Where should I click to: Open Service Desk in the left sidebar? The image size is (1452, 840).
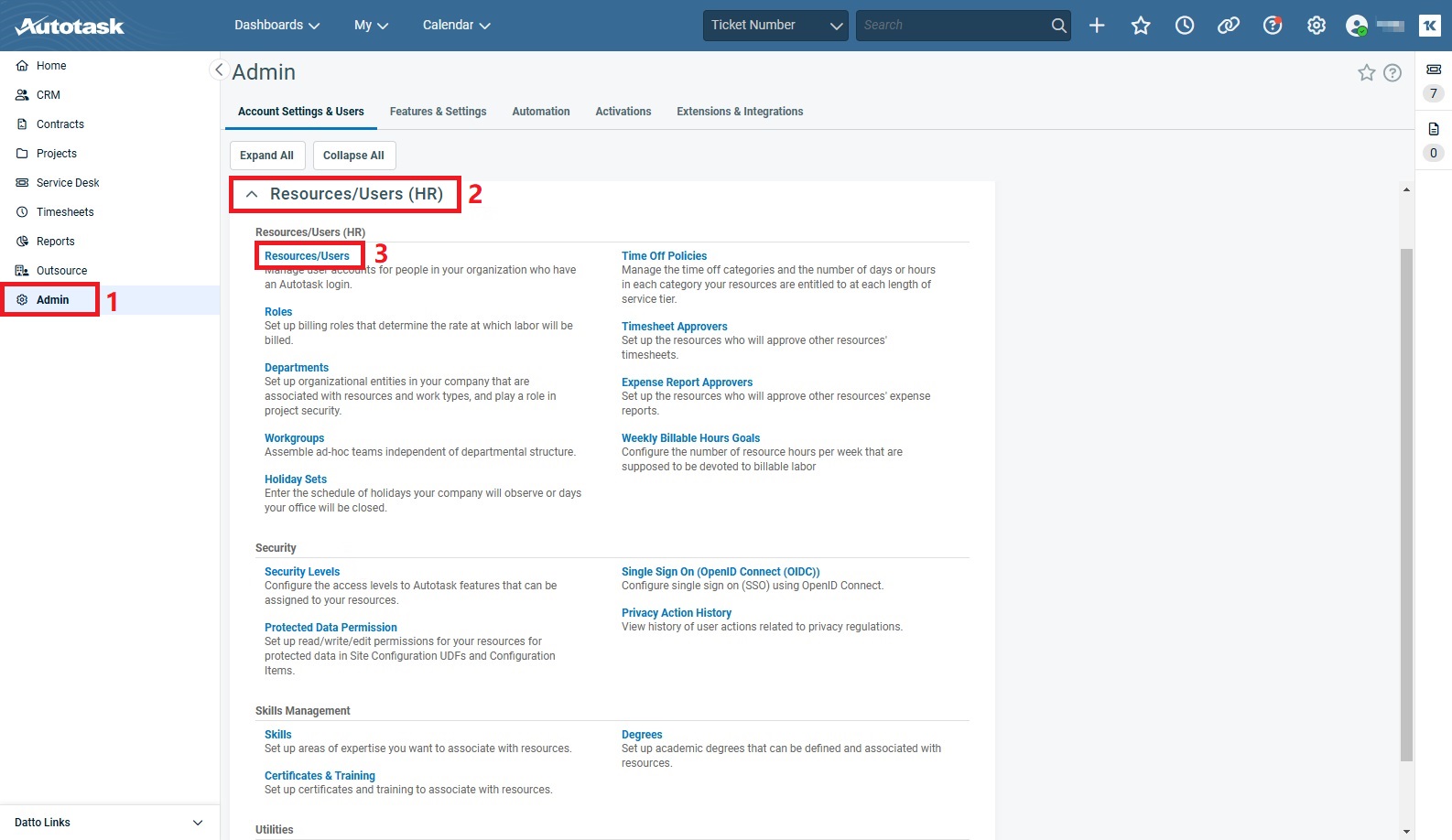68,183
